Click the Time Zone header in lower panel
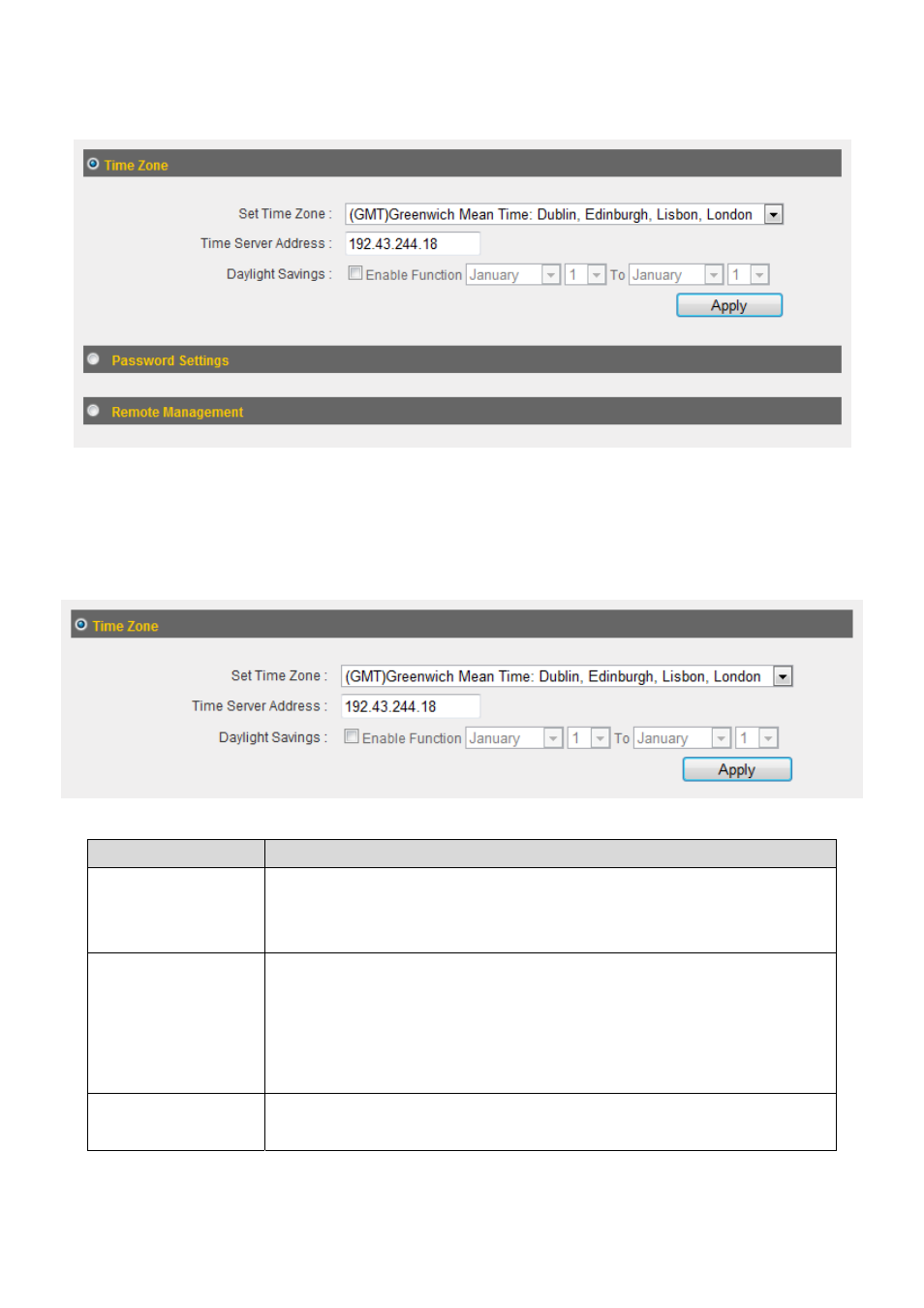Image resolution: width=924 pixels, height=1308 pixels. point(462,625)
